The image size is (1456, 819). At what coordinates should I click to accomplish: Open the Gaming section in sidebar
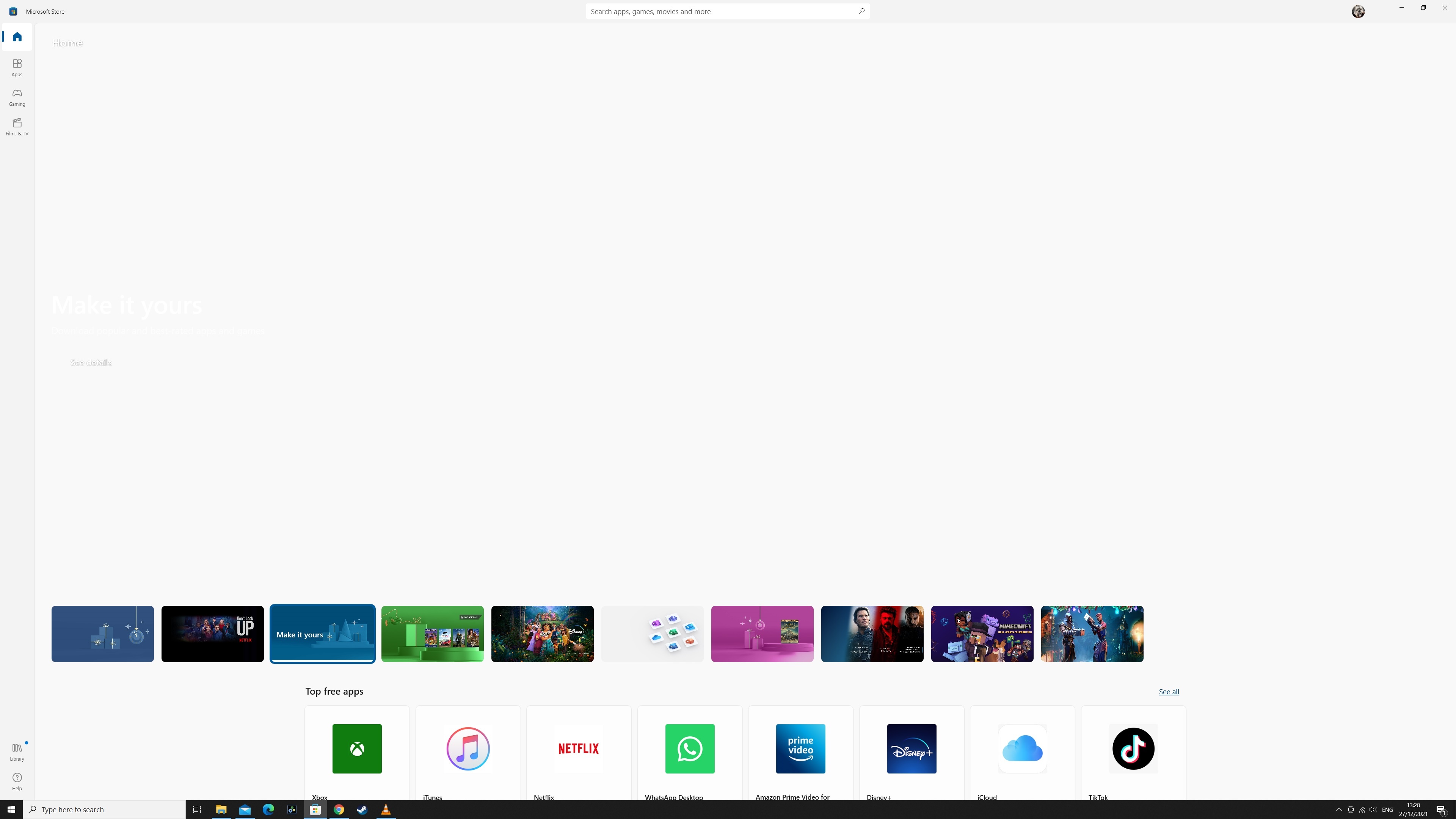pos(17,97)
